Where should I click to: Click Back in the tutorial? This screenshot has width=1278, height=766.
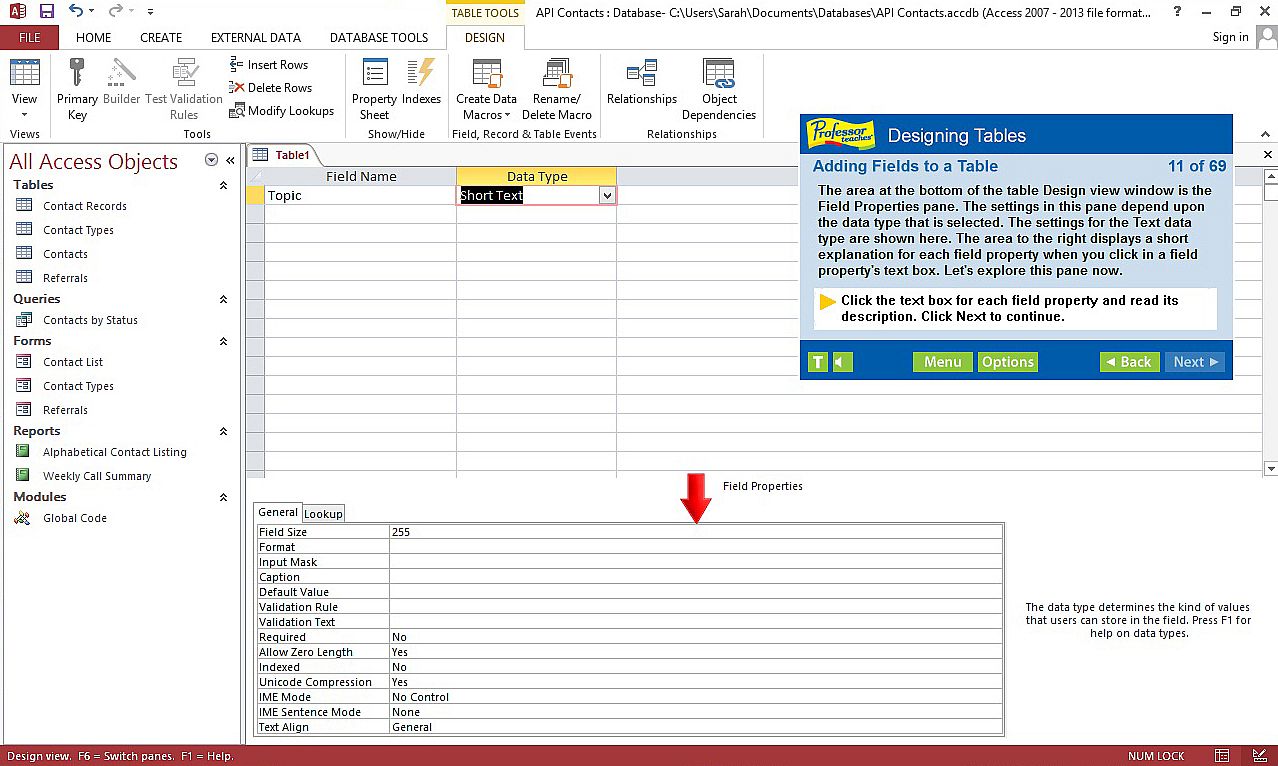click(1130, 362)
